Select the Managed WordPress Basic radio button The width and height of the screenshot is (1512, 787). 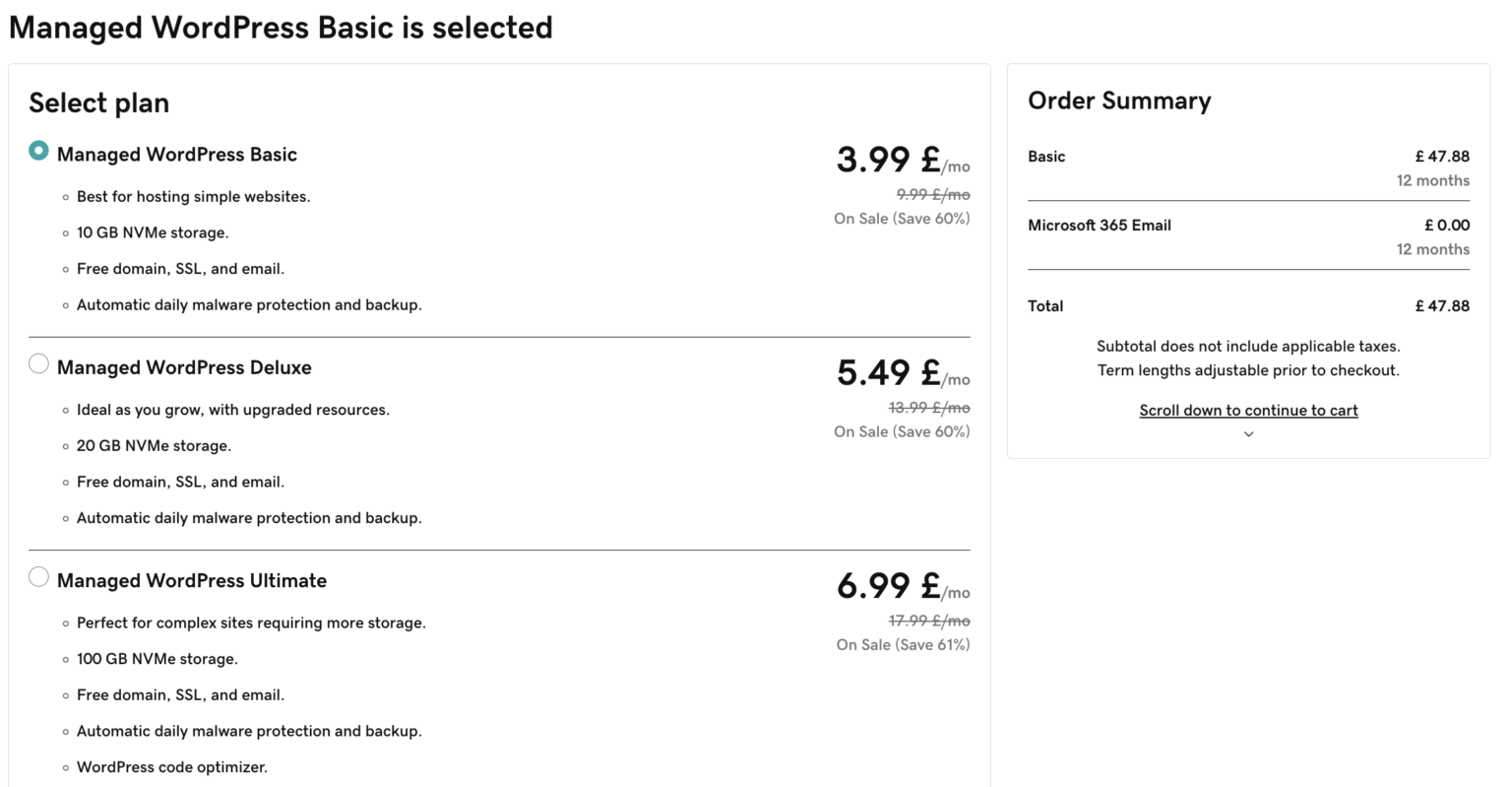[x=38, y=150]
